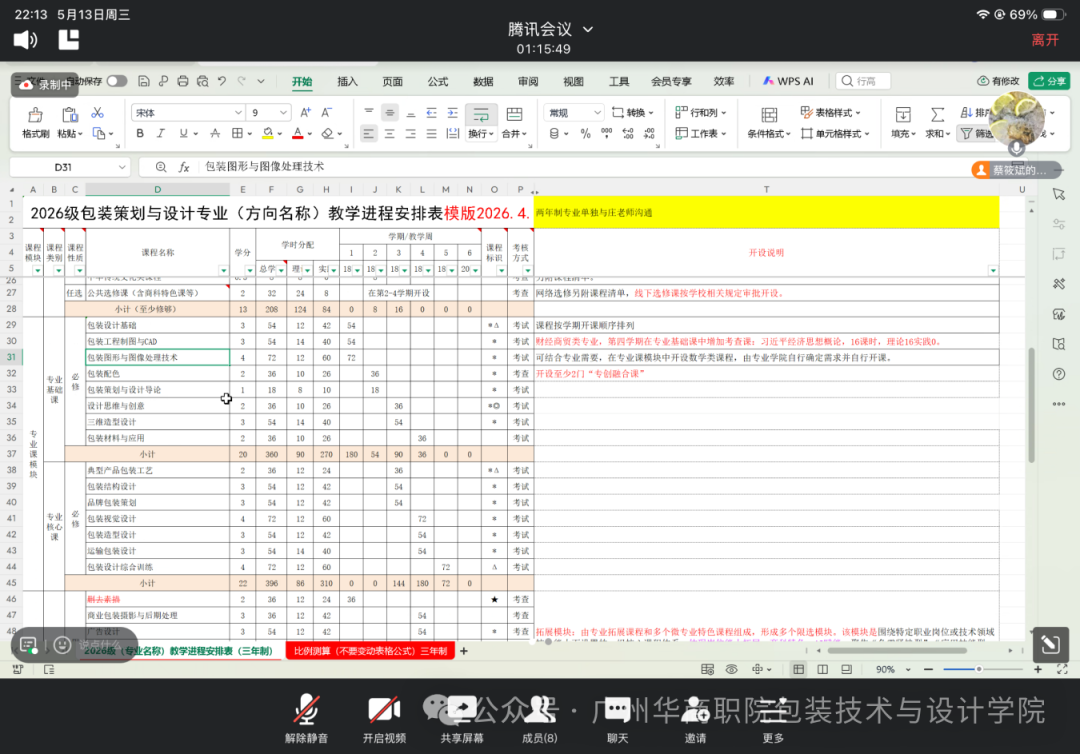Toggle Bold formatting

coord(141,133)
